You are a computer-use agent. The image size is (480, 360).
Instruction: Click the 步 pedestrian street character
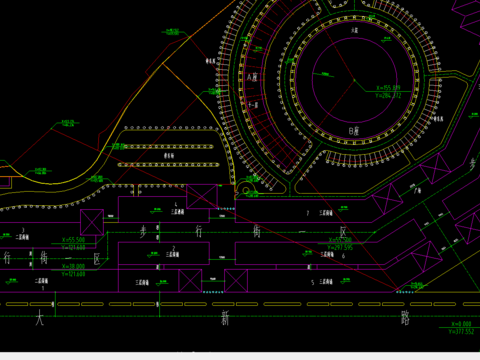143,231
